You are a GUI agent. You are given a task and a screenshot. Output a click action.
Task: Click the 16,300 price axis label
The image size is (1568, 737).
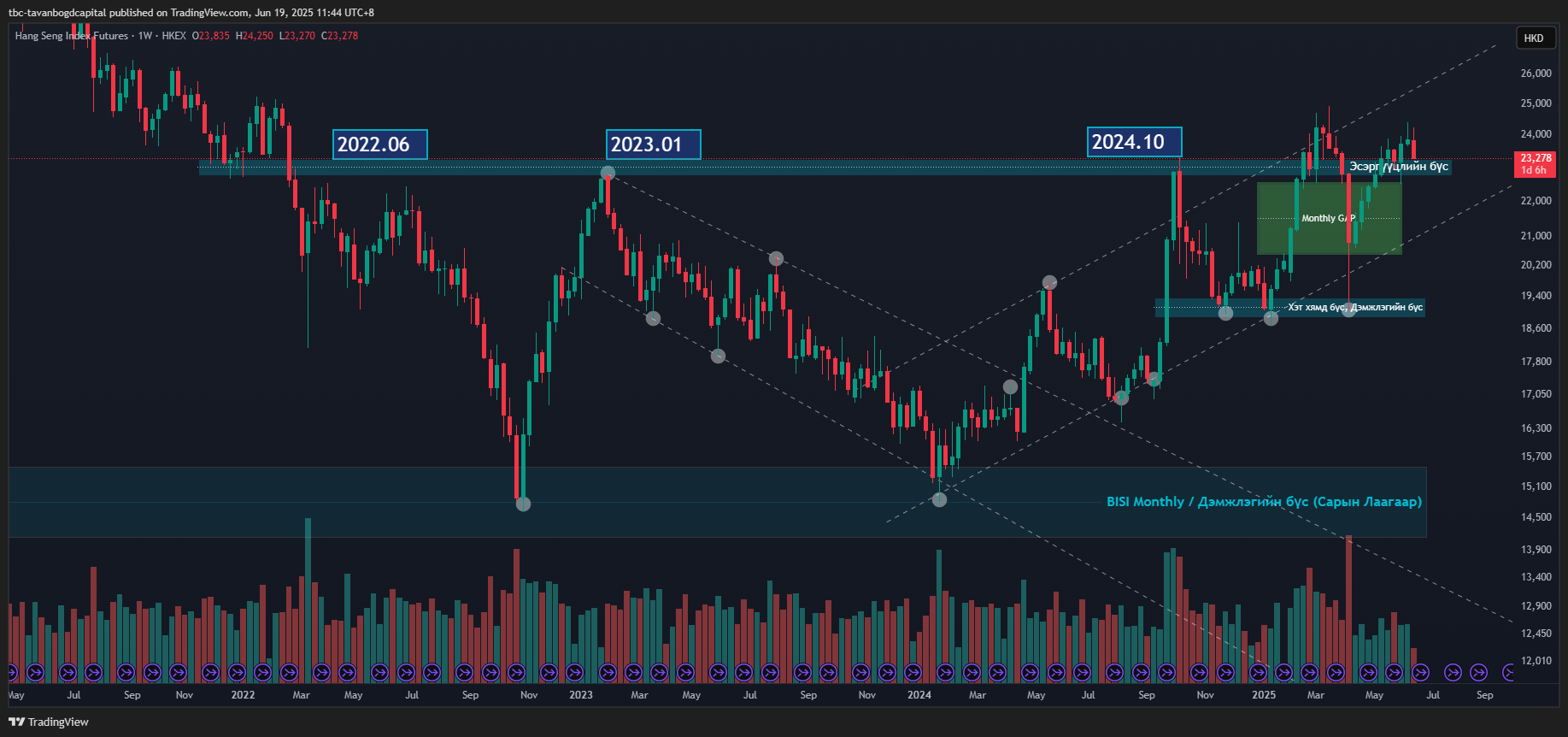1536,428
